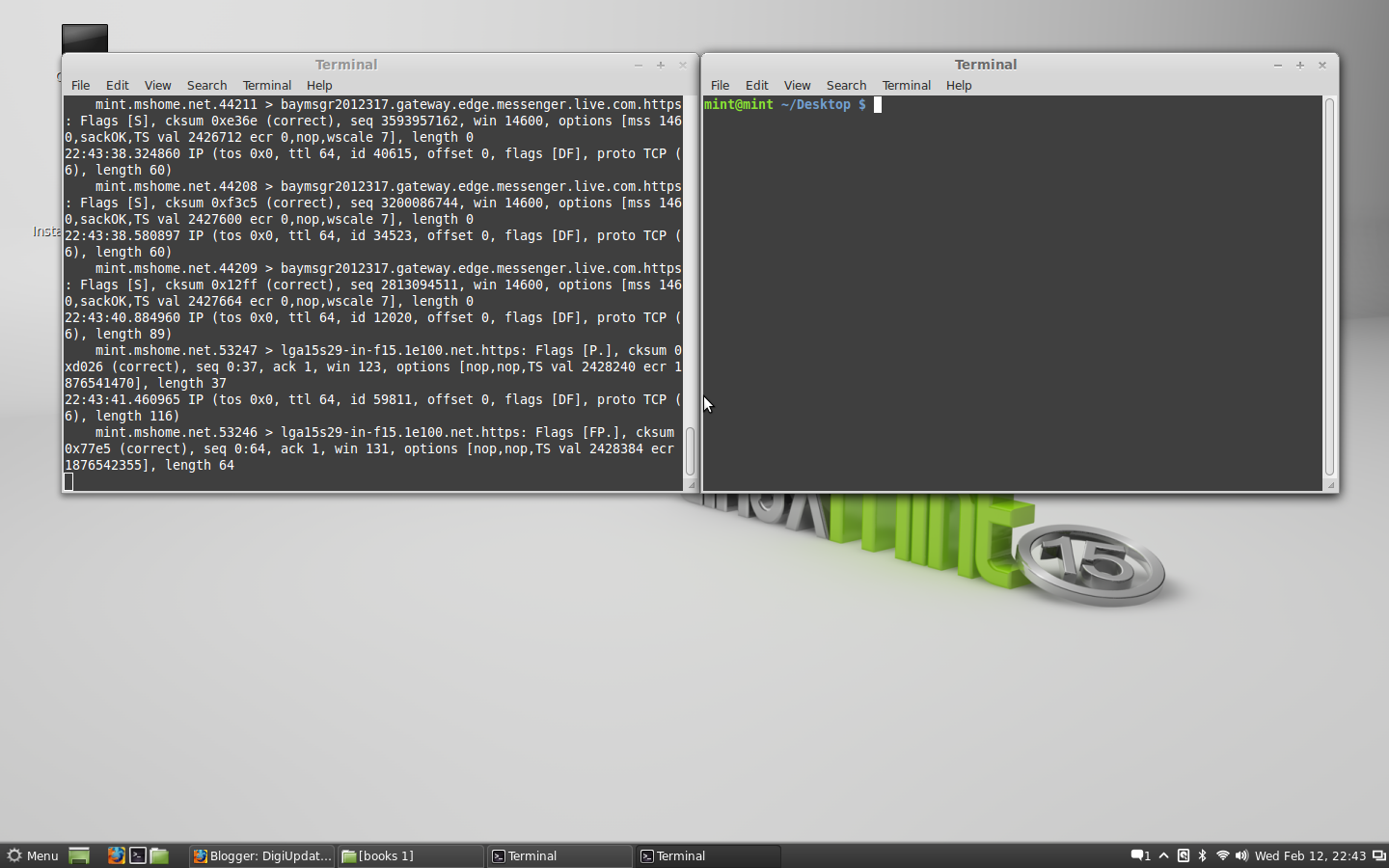Image resolution: width=1389 pixels, height=868 pixels.
Task: Open the Computer icon on the desktop
Action: tap(85, 37)
